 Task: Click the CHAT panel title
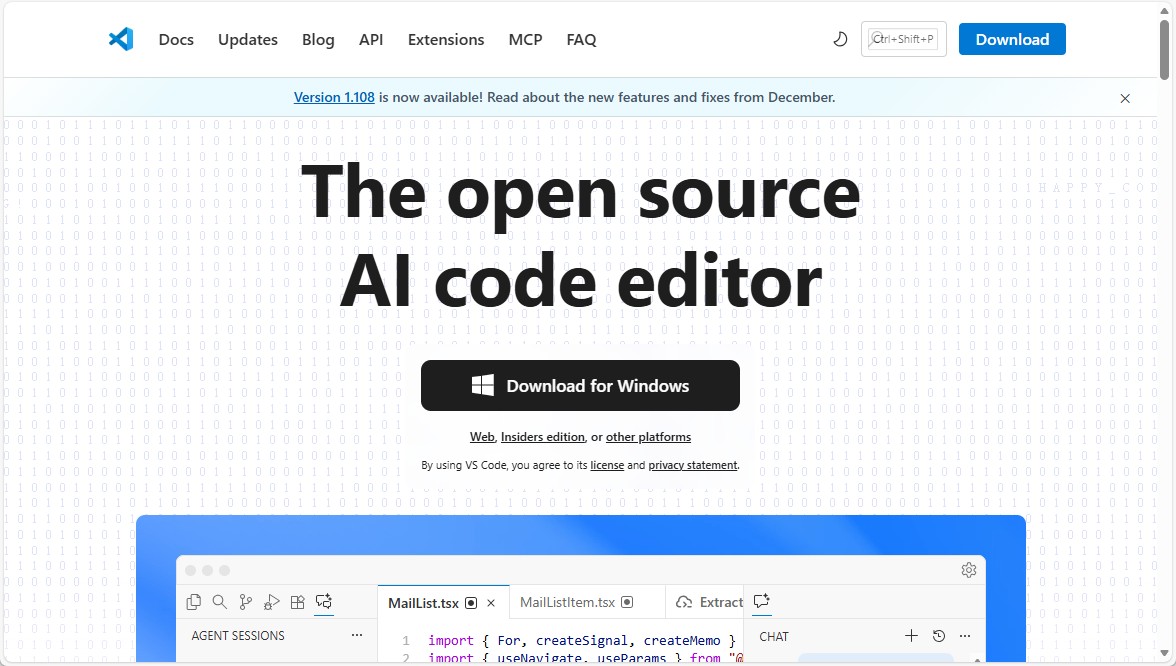774,636
